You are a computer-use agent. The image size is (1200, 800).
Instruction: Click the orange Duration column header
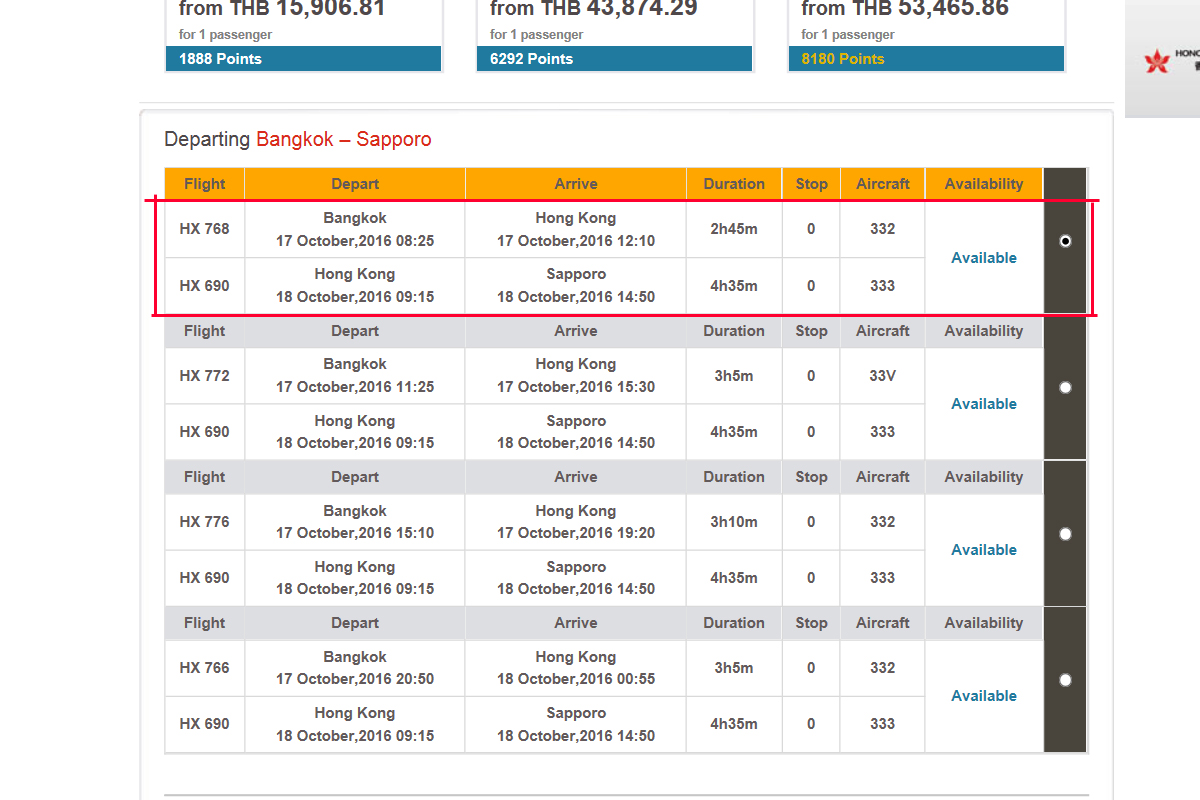(734, 184)
